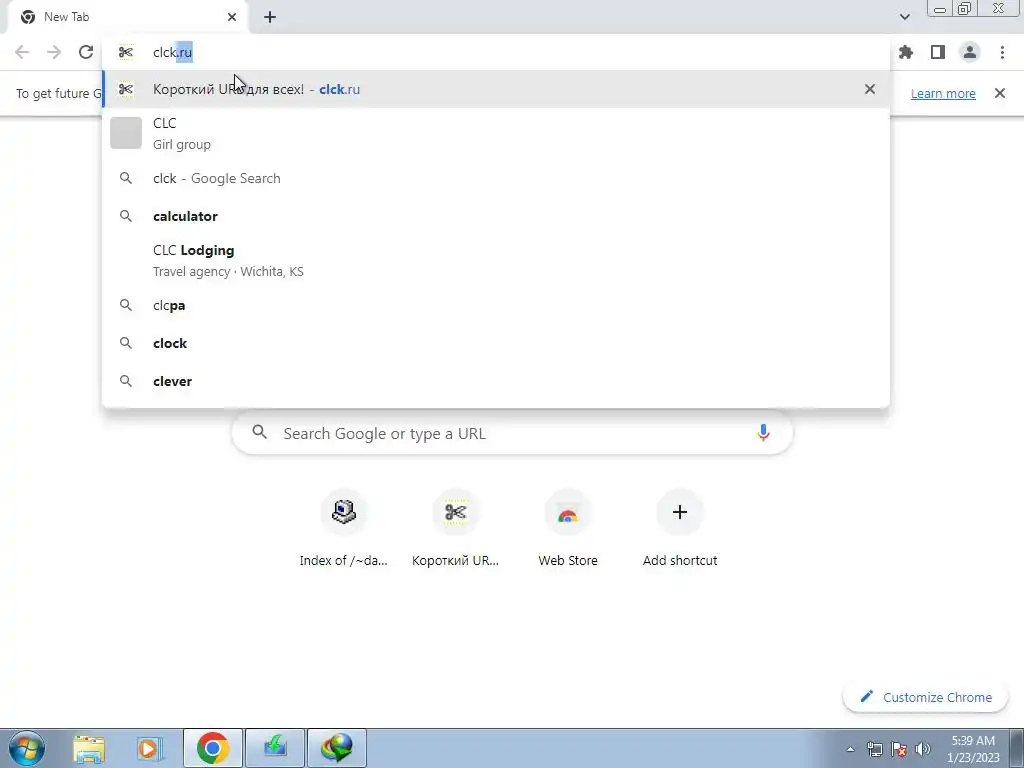Choose the CLC Lodging suggestion

coord(496,261)
